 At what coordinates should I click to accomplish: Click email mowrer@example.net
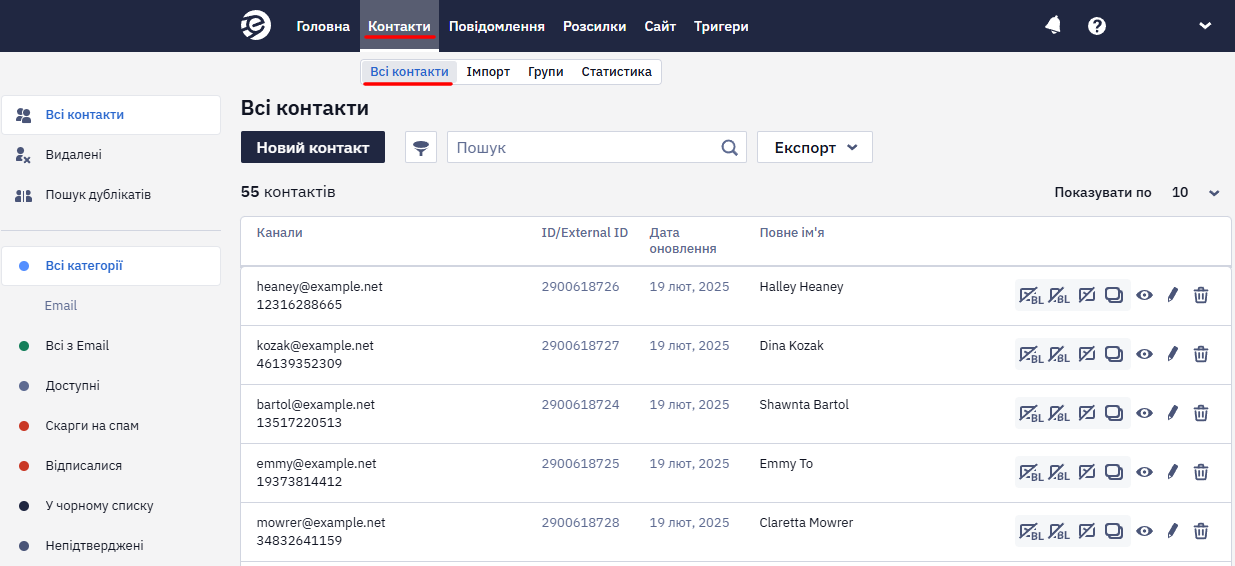coord(321,523)
